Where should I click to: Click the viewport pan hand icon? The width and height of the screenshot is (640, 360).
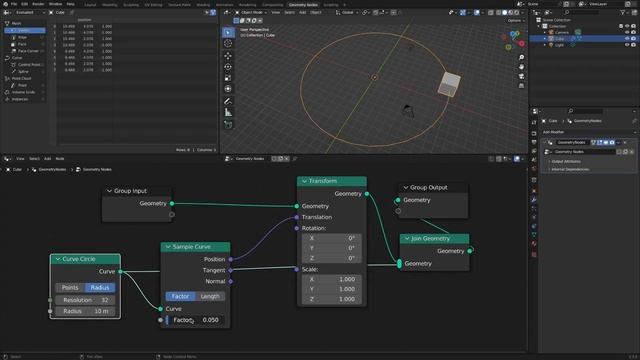click(521, 67)
